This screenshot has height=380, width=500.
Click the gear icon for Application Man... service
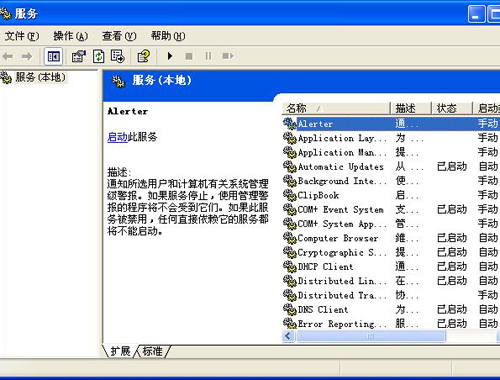coord(290,152)
